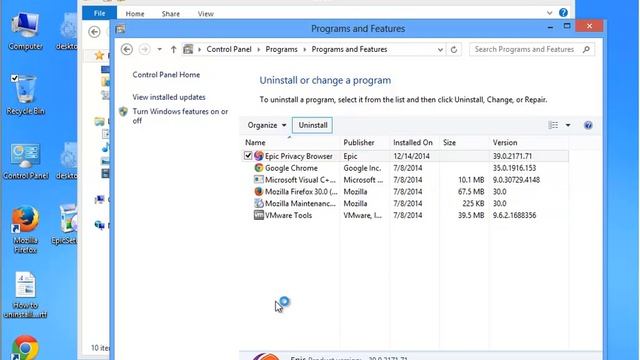This screenshot has height=360, width=640.
Task: Open the recent locations dropdown arrow
Action: point(160,49)
